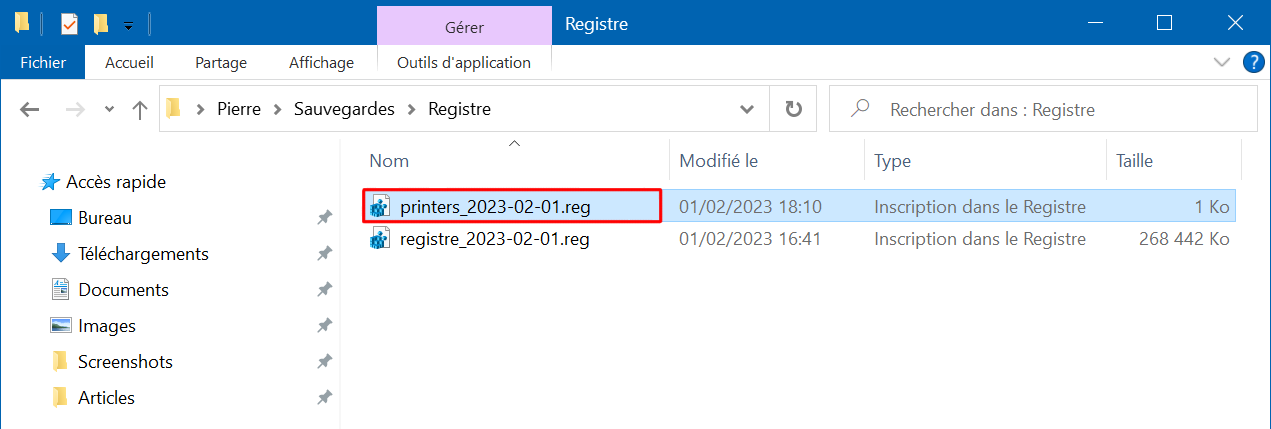Open the Outils d'application tab

tap(464, 62)
